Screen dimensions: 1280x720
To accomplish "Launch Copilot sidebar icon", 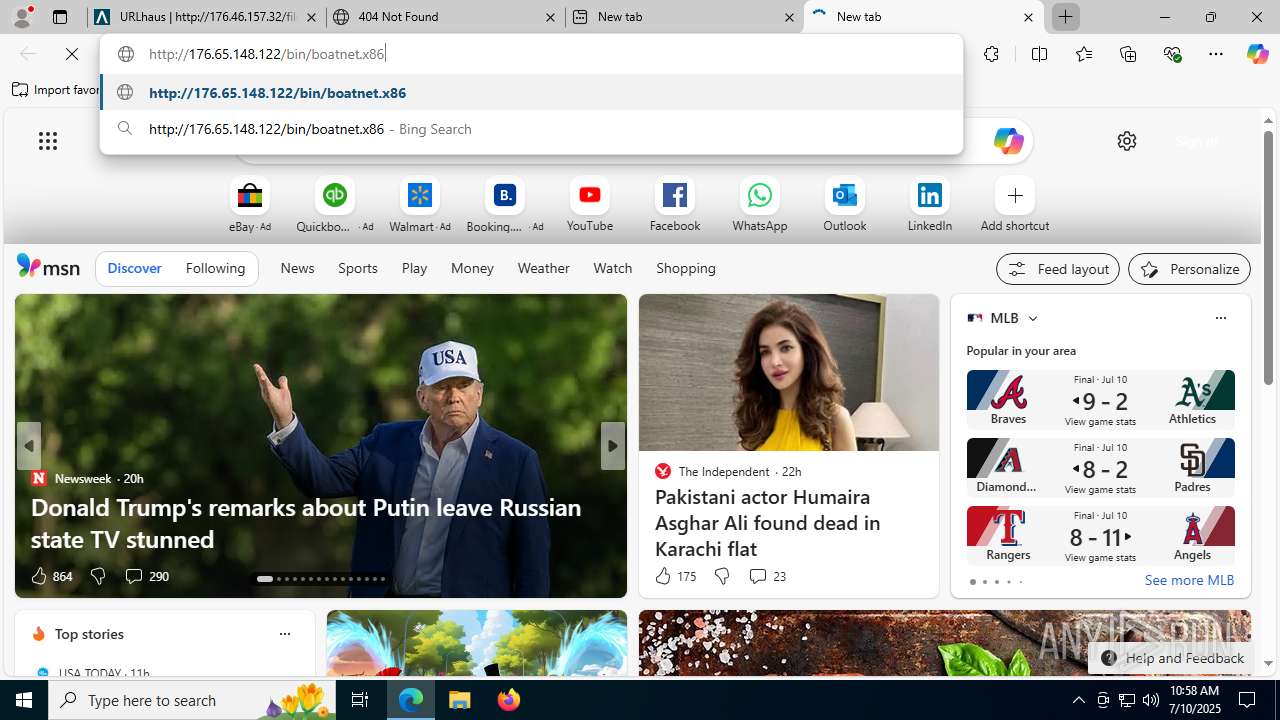I will [x=1257, y=54].
